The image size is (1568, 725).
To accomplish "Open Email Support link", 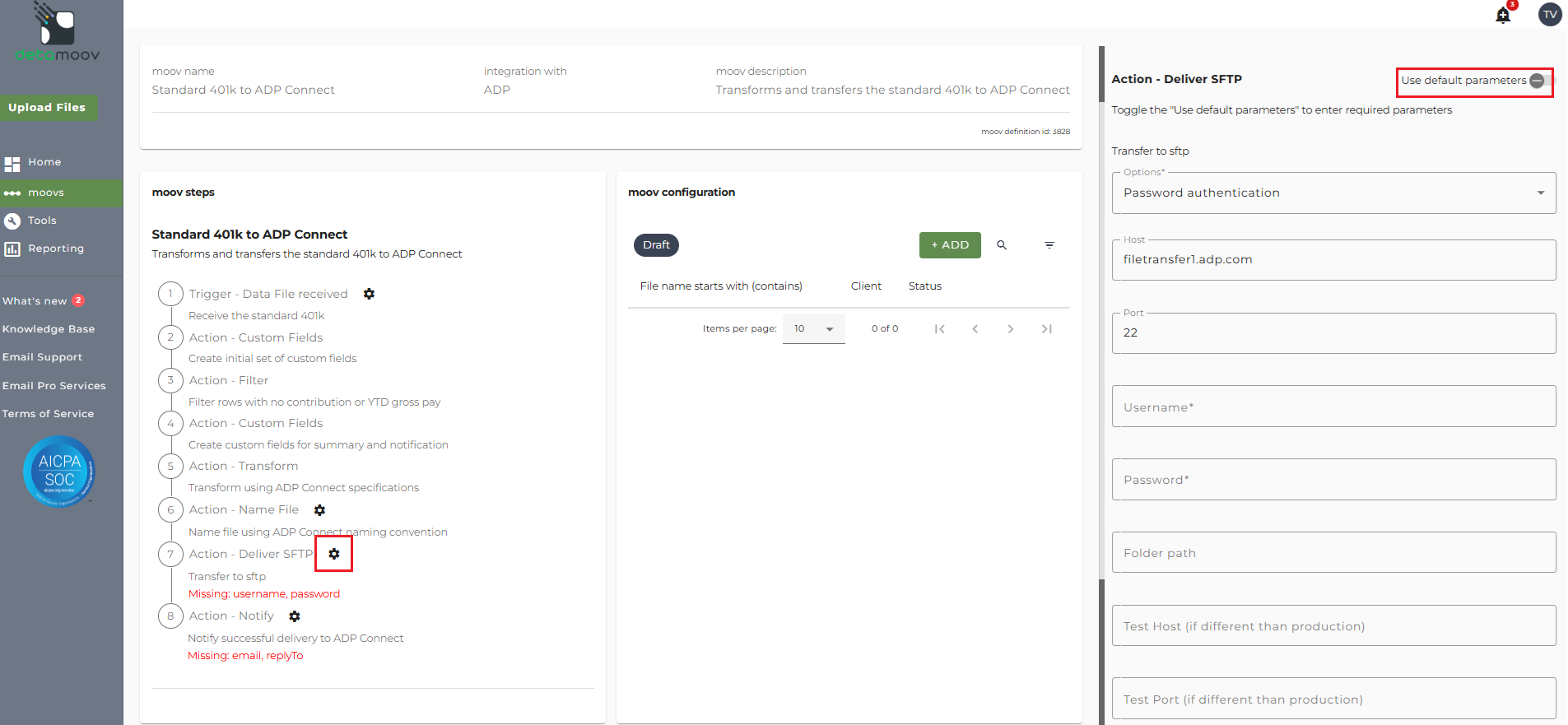I will (x=42, y=357).
